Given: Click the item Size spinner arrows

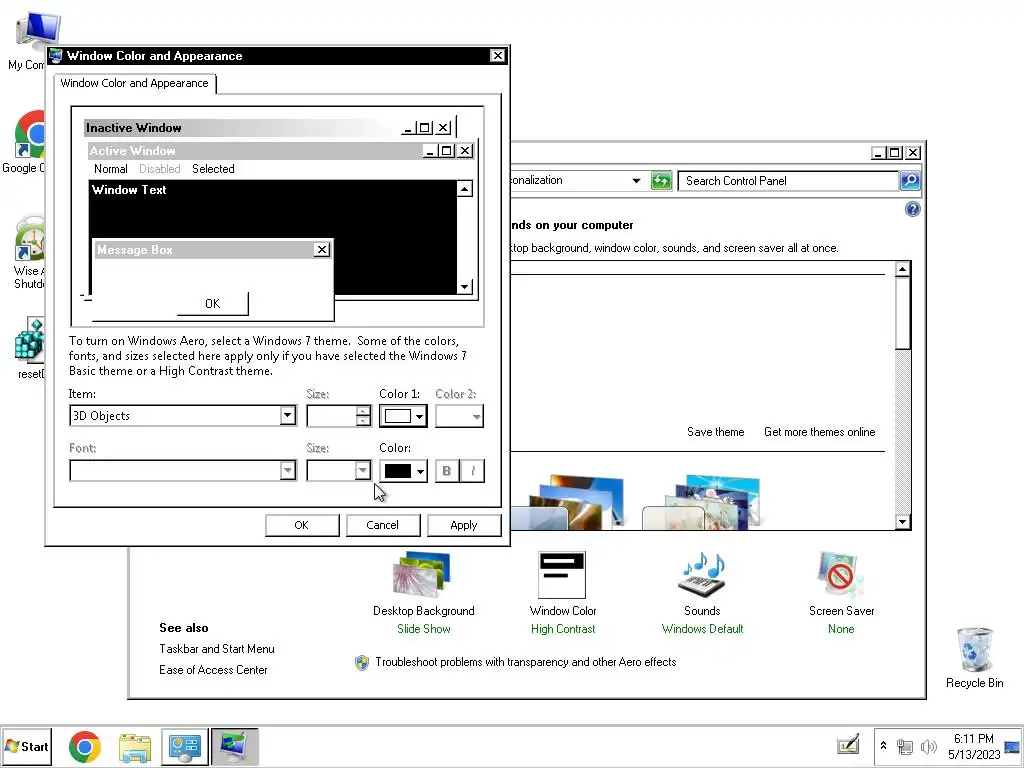Looking at the screenshot, I should tap(364, 416).
